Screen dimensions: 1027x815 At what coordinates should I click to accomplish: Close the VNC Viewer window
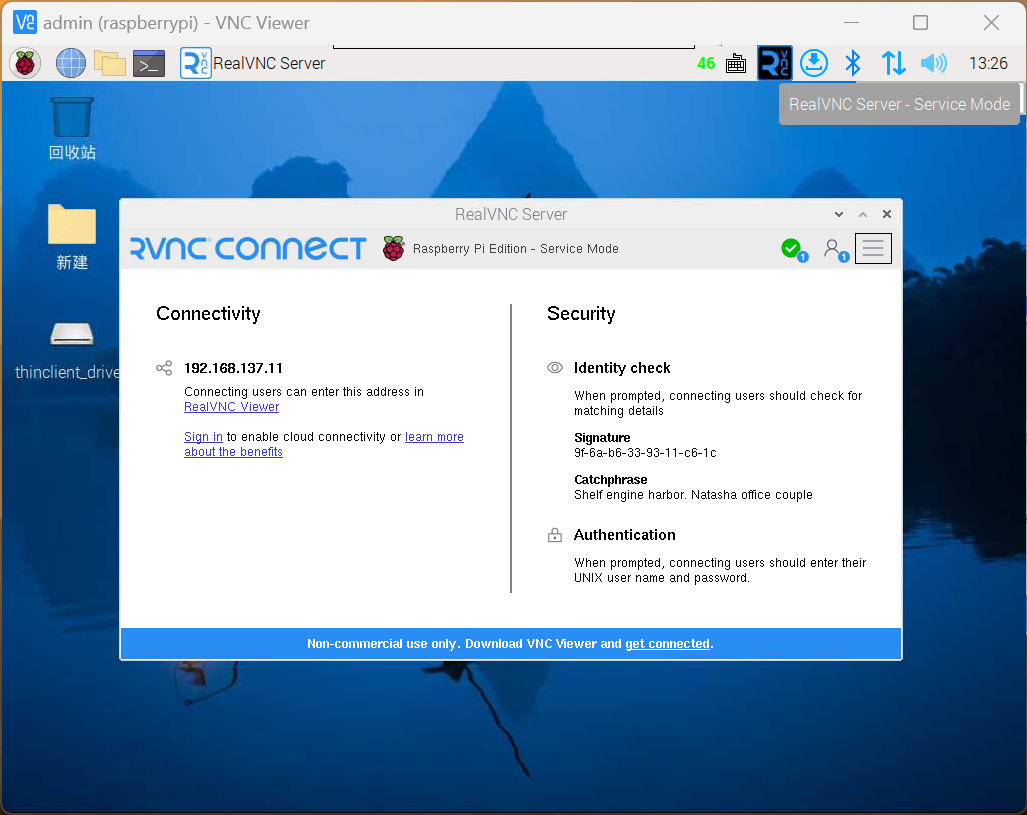click(991, 22)
